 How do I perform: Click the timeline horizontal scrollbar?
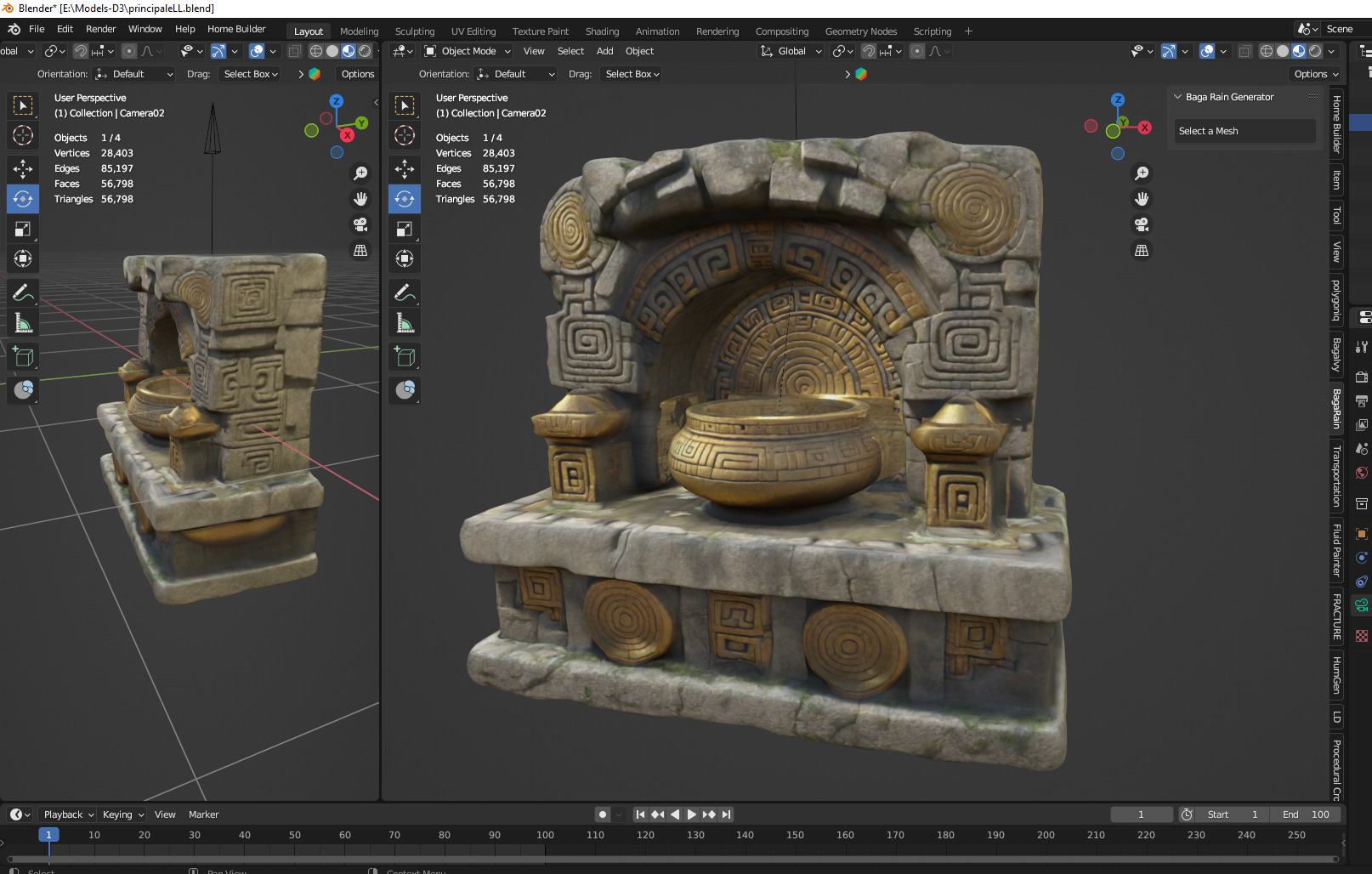coord(672,859)
